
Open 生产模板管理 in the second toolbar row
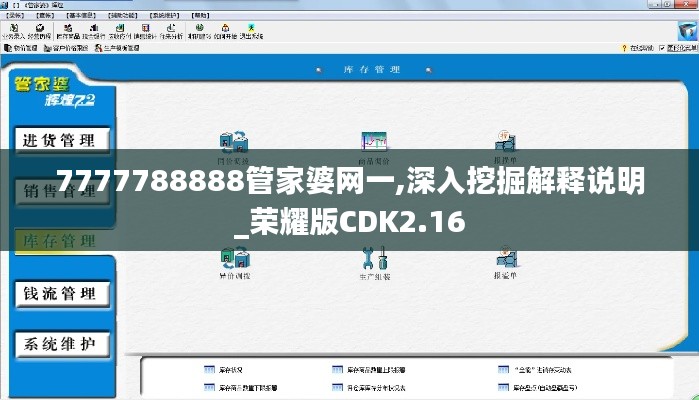(117, 48)
